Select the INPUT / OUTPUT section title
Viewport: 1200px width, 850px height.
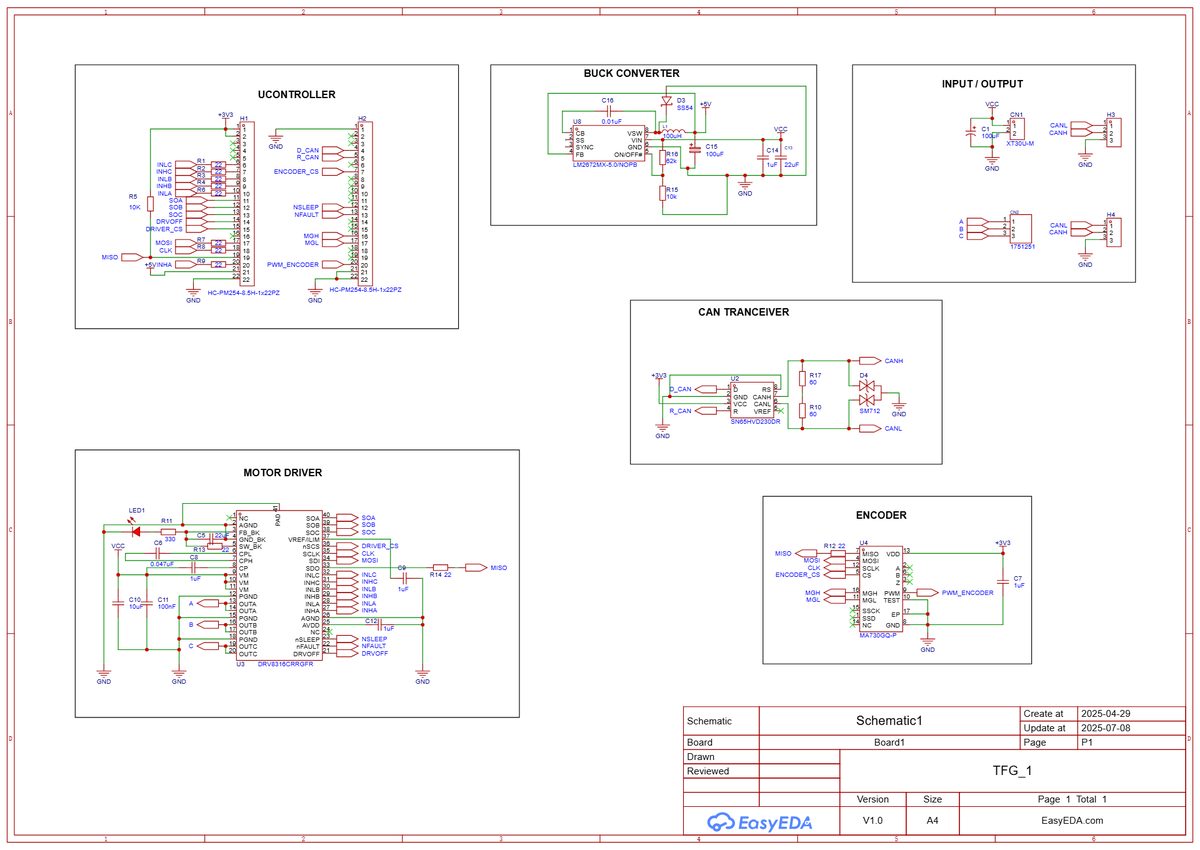tap(982, 84)
